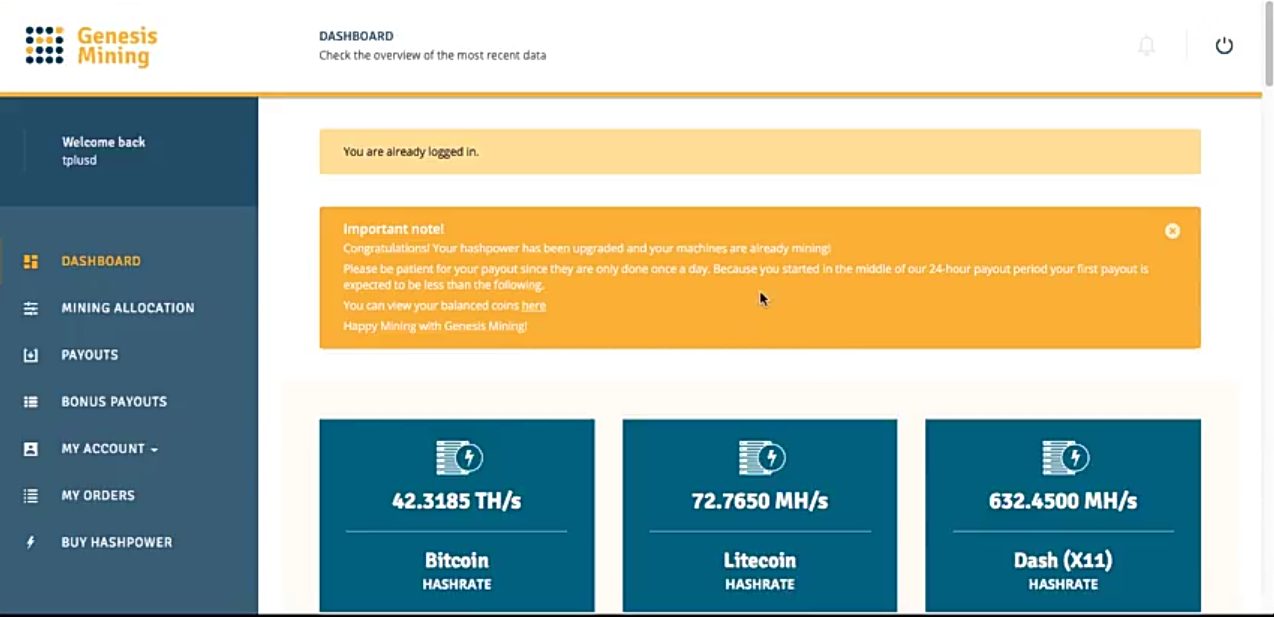This screenshot has width=1274, height=617.
Task: Click the Genesis Mining logo
Action: (92, 46)
